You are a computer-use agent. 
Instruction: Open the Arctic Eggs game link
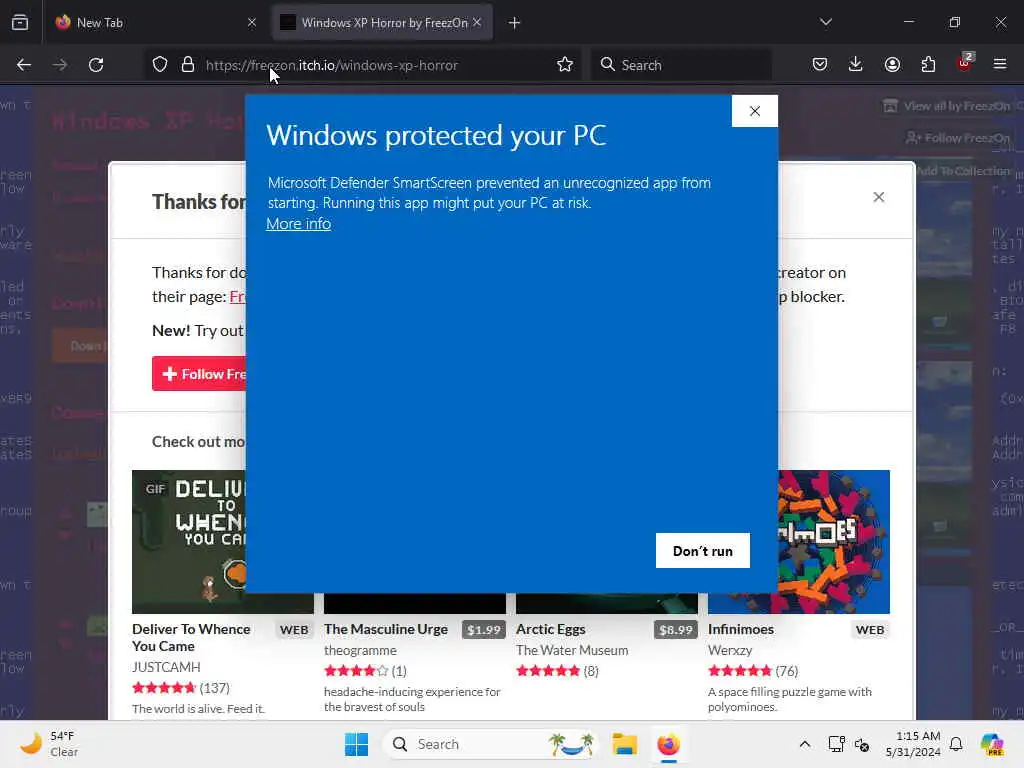[x=551, y=629]
